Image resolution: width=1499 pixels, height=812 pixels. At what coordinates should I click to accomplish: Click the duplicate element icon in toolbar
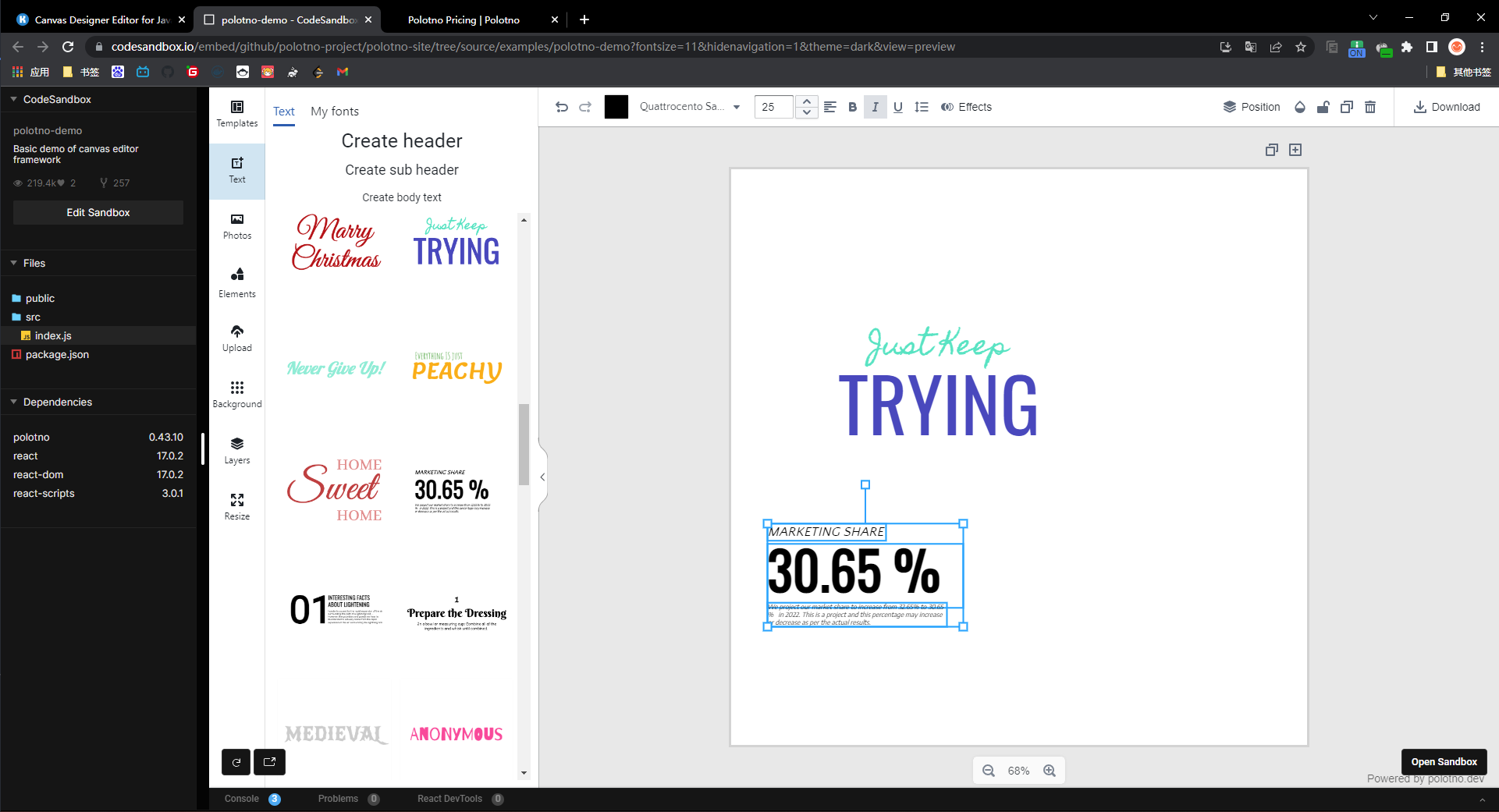pos(1347,107)
